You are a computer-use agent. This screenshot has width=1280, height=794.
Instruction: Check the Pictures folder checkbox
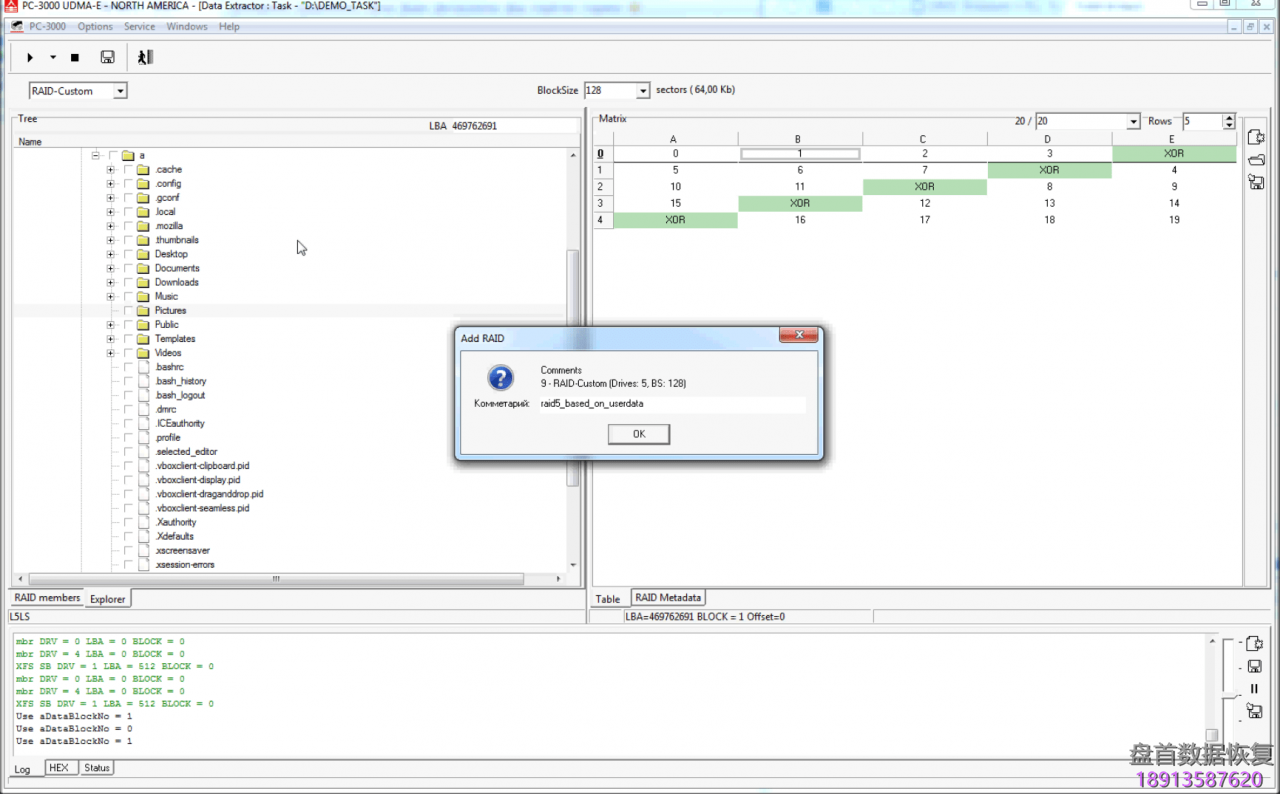pos(128,311)
